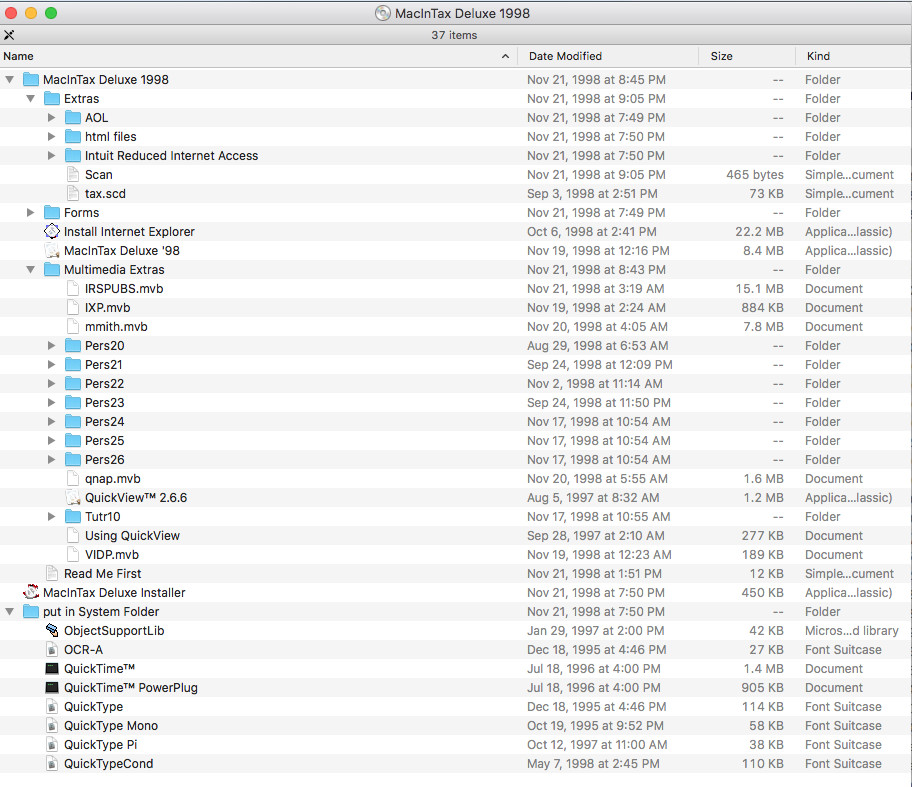Expand the AOL folder
Screen dimensions: 912x787
(x=51, y=117)
